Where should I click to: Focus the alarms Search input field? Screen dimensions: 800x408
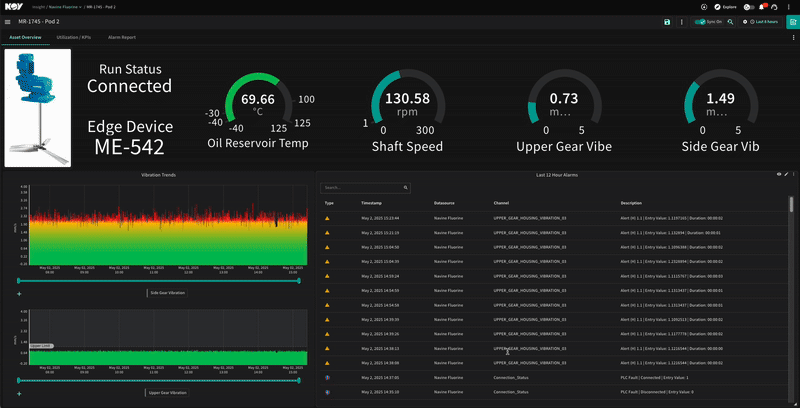pos(365,188)
